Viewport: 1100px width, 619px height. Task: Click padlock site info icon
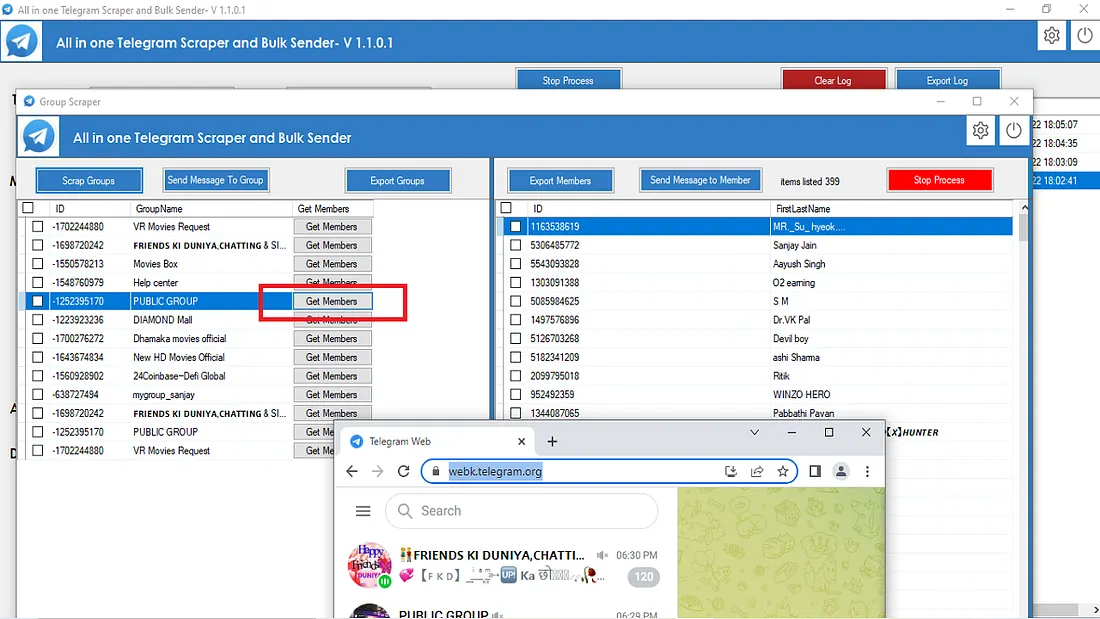pyautogui.click(x=435, y=471)
